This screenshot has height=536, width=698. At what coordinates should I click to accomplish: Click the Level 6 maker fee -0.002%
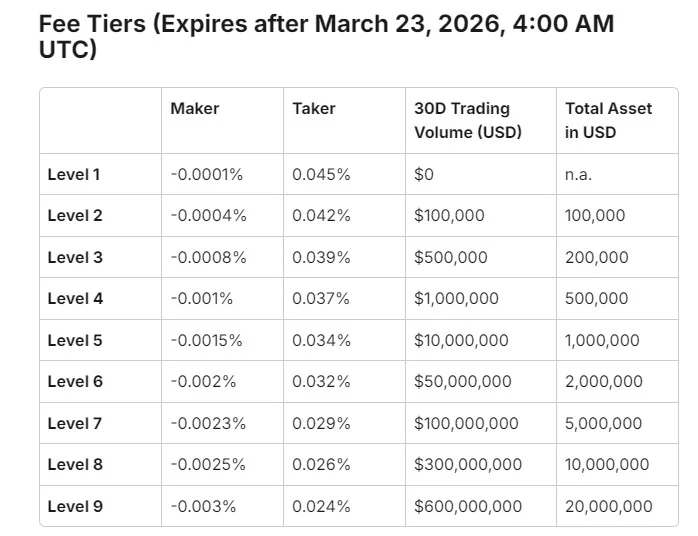coord(201,381)
